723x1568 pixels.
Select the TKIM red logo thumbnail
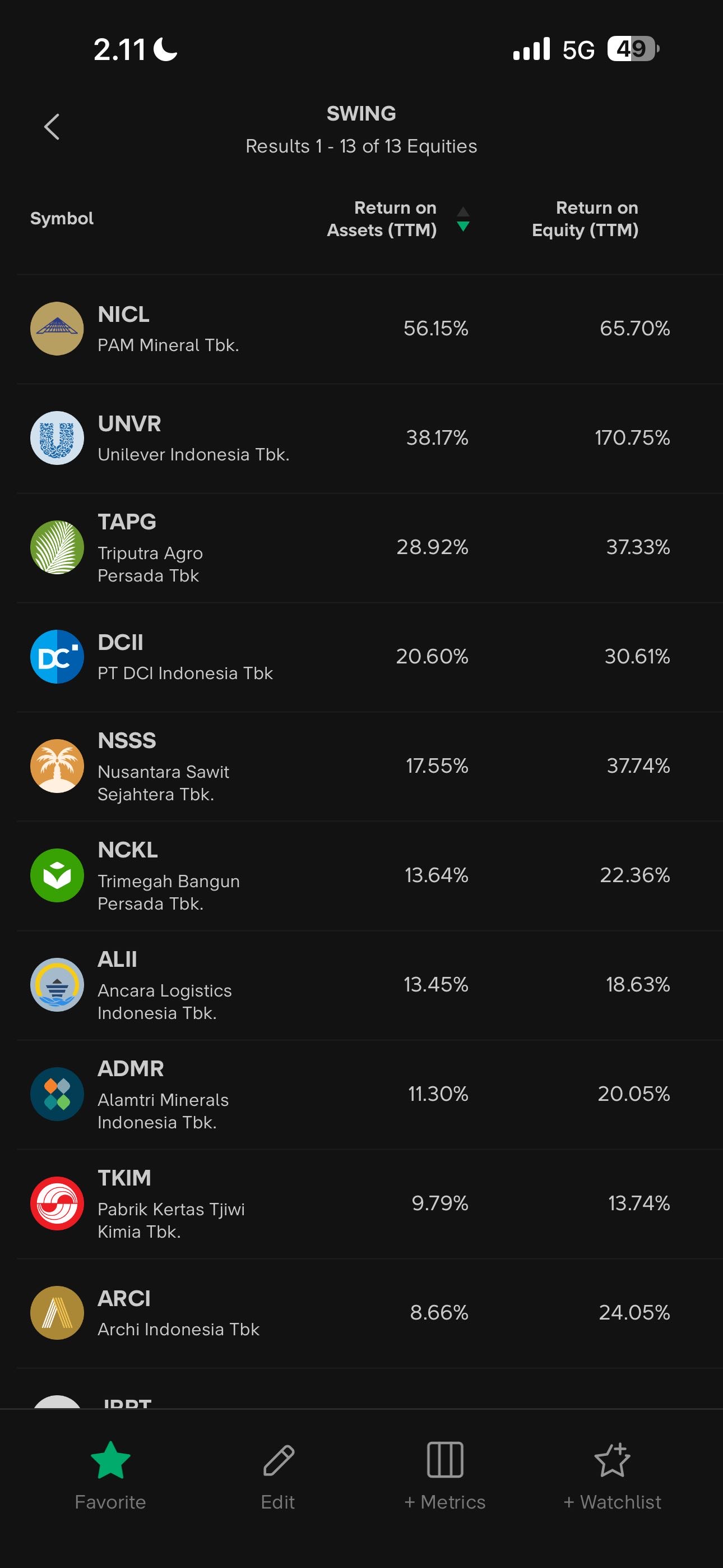(x=57, y=1203)
